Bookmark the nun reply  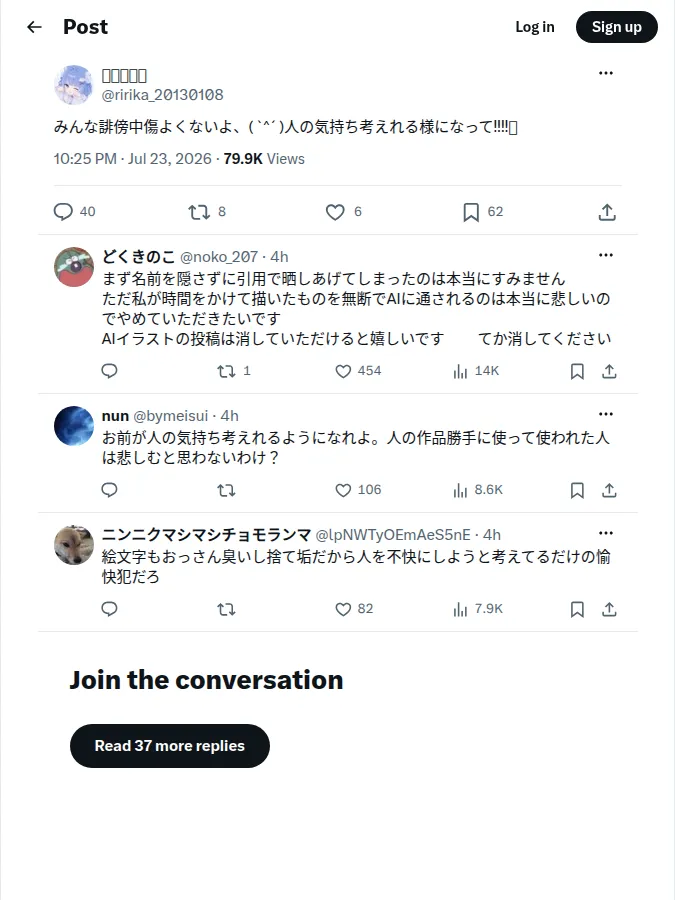577,490
